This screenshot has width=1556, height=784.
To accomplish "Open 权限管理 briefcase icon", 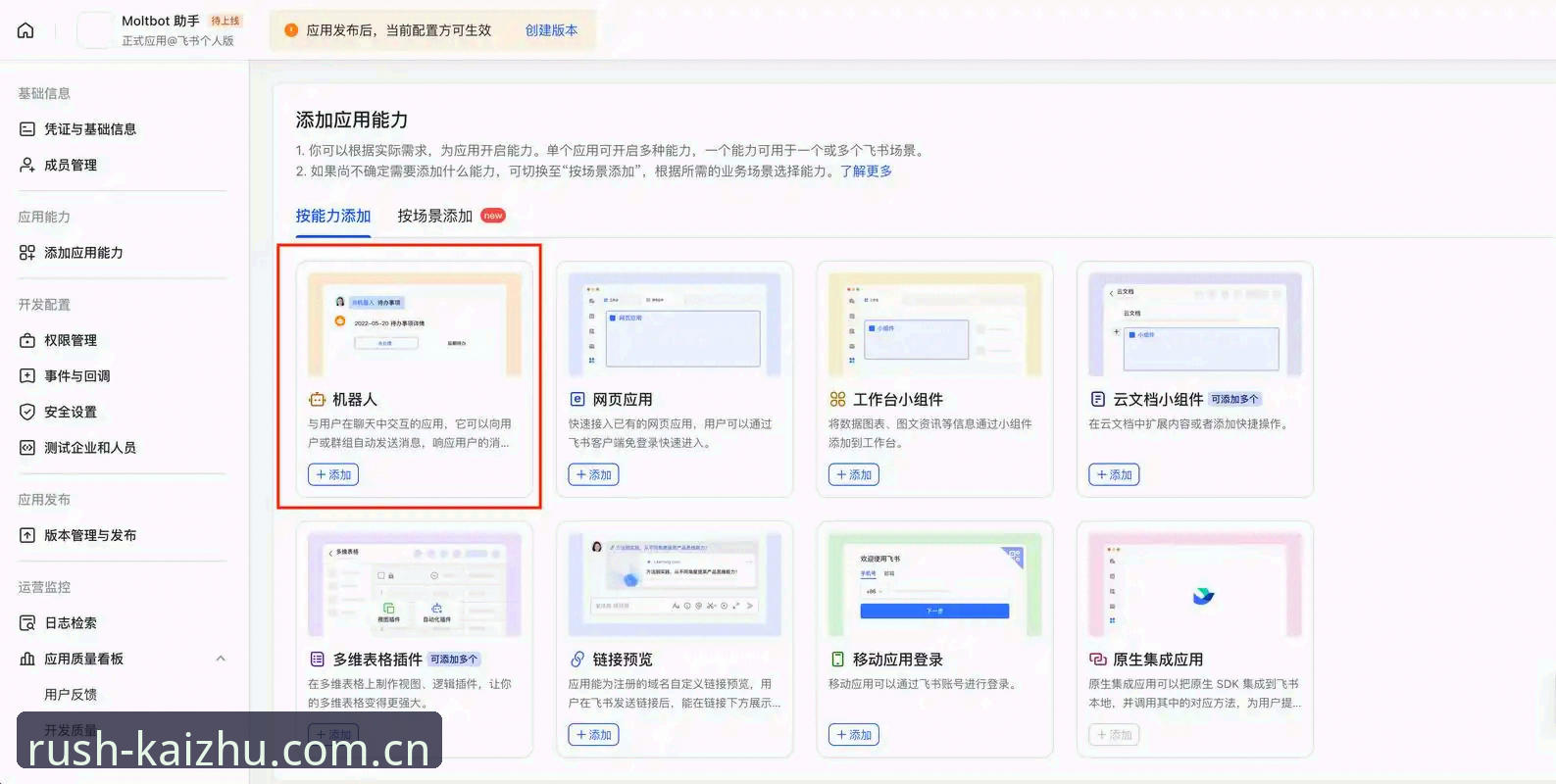I will pyautogui.click(x=27, y=340).
